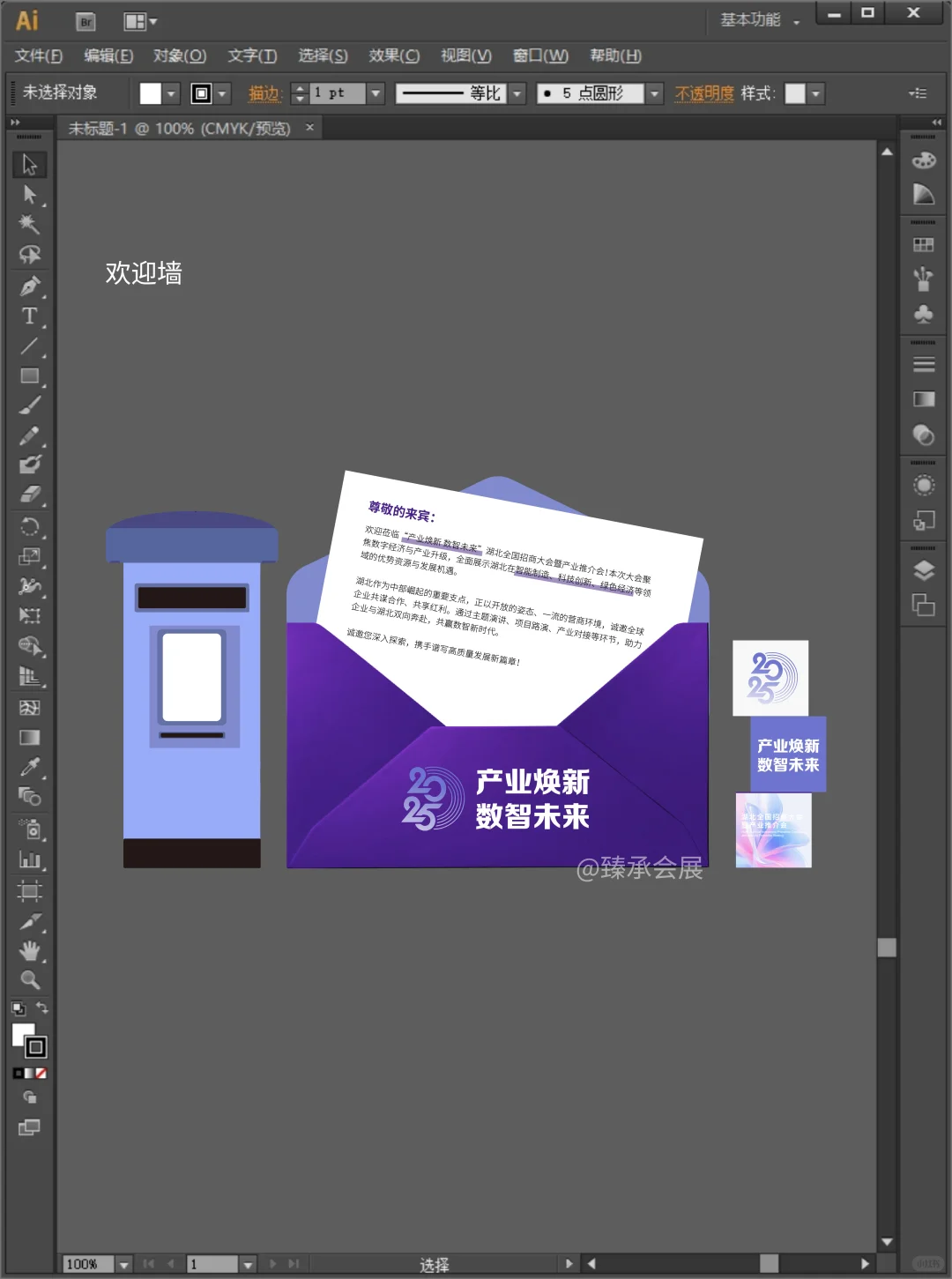
Task: Switch to the 未标题-1 document tab
Action: pyautogui.click(x=180, y=129)
